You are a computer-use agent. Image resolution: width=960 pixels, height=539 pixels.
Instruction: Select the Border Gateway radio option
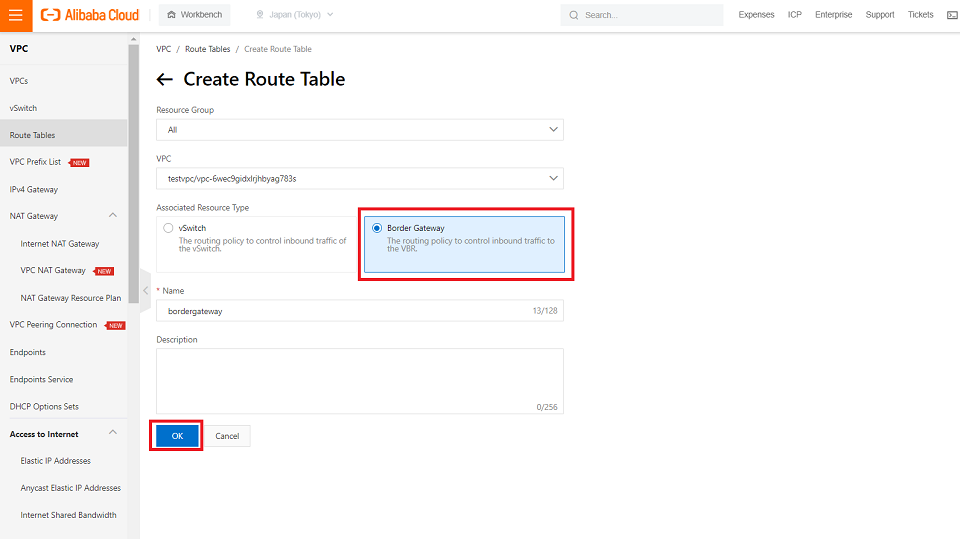click(x=376, y=228)
